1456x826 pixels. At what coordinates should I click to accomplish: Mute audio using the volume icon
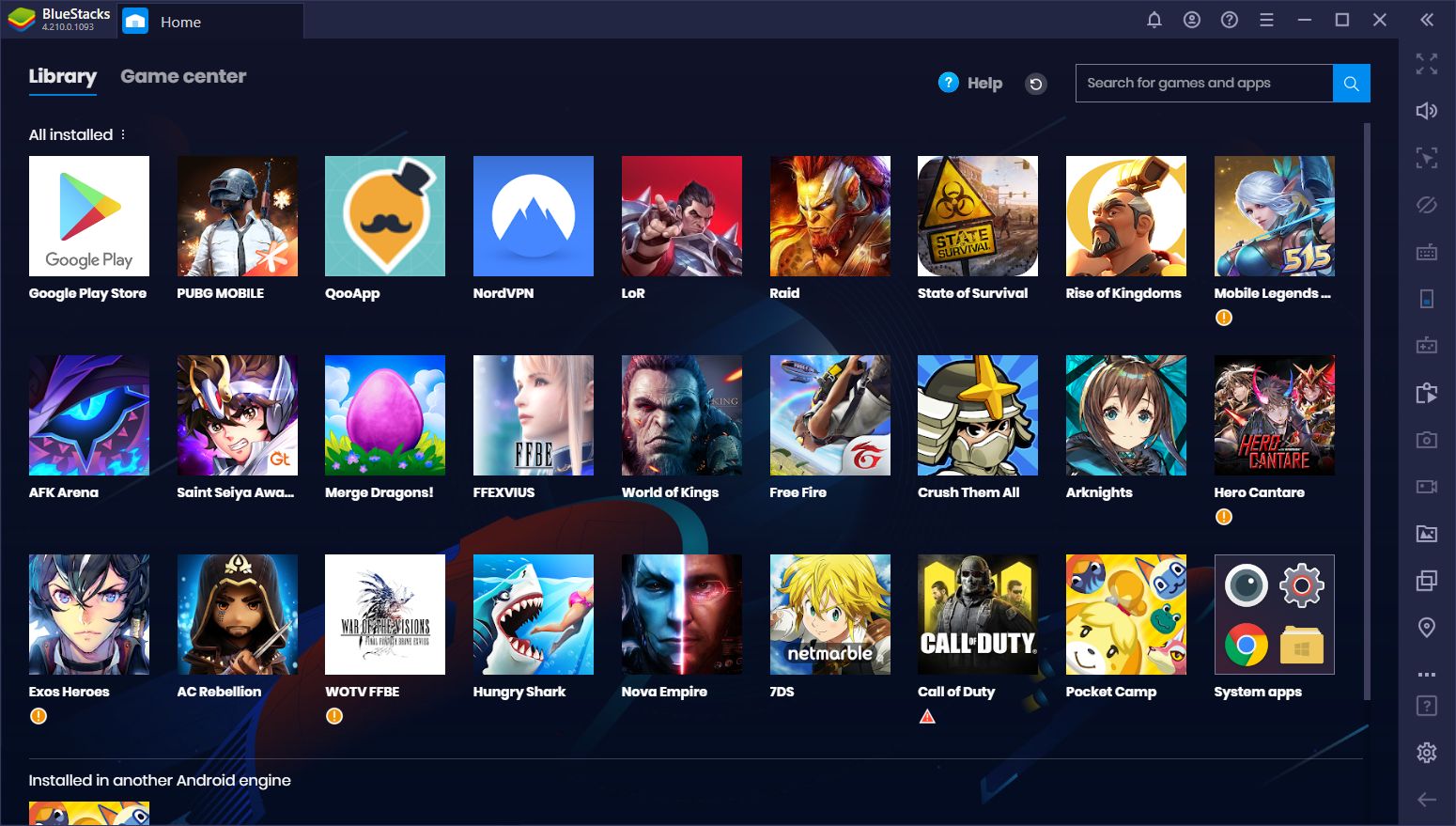tap(1426, 111)
